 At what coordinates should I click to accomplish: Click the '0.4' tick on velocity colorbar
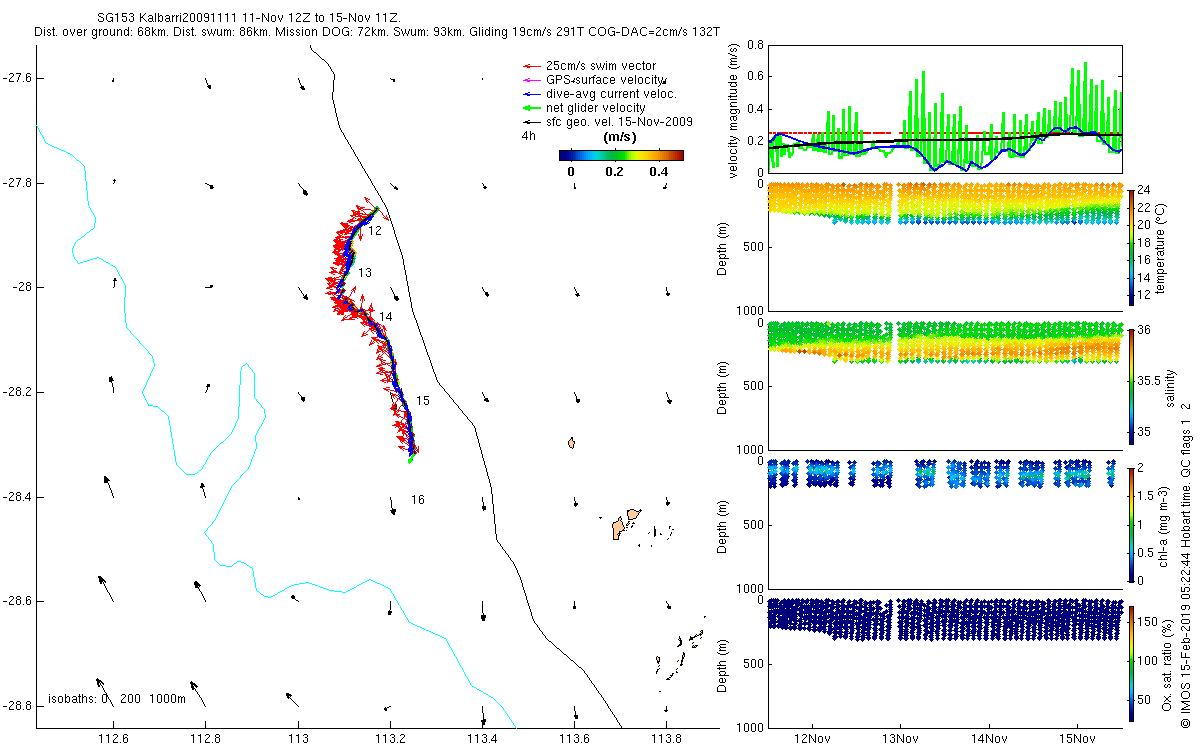(658, 172)
